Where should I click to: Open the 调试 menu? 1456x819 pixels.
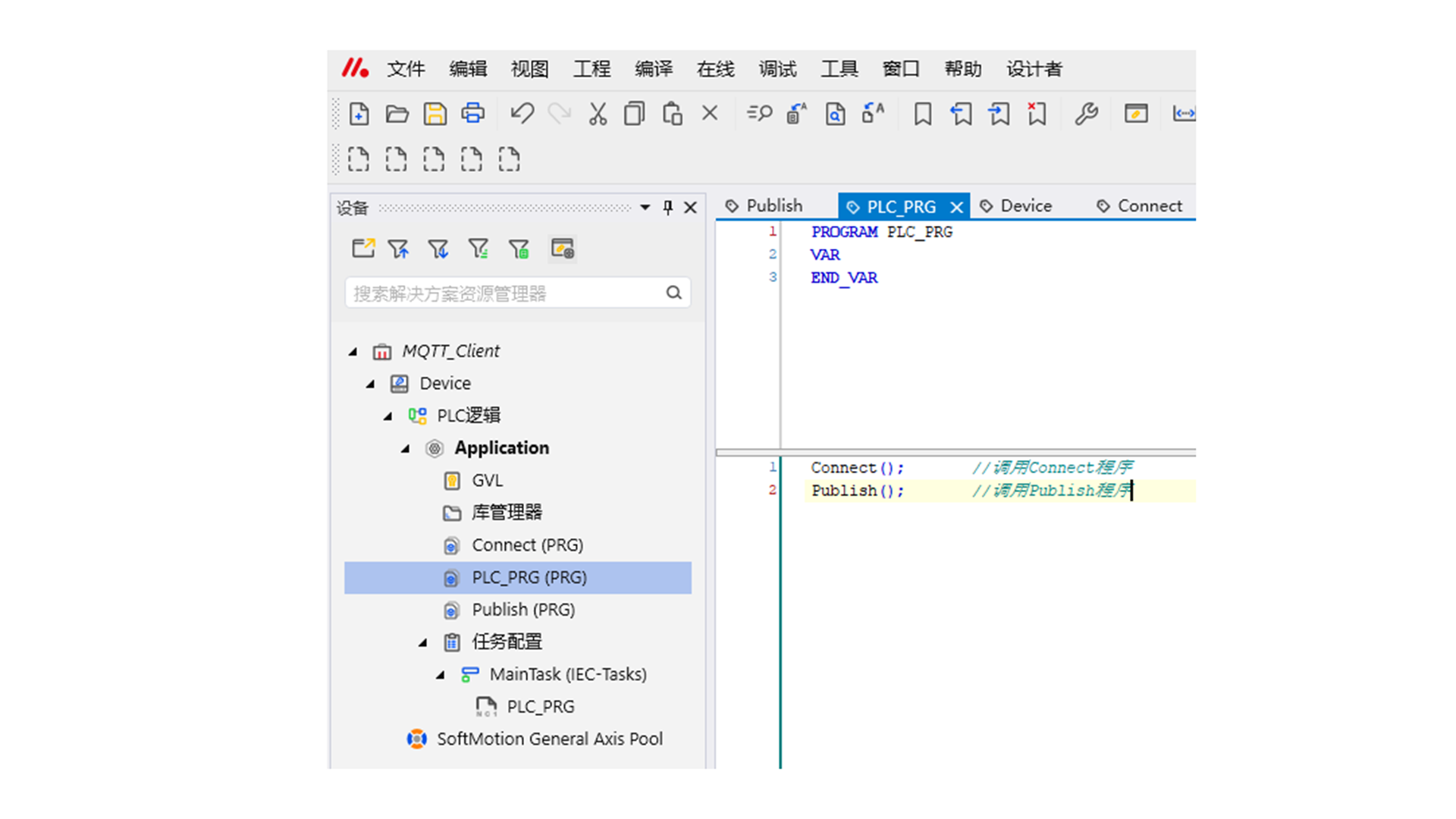(778, 69)
